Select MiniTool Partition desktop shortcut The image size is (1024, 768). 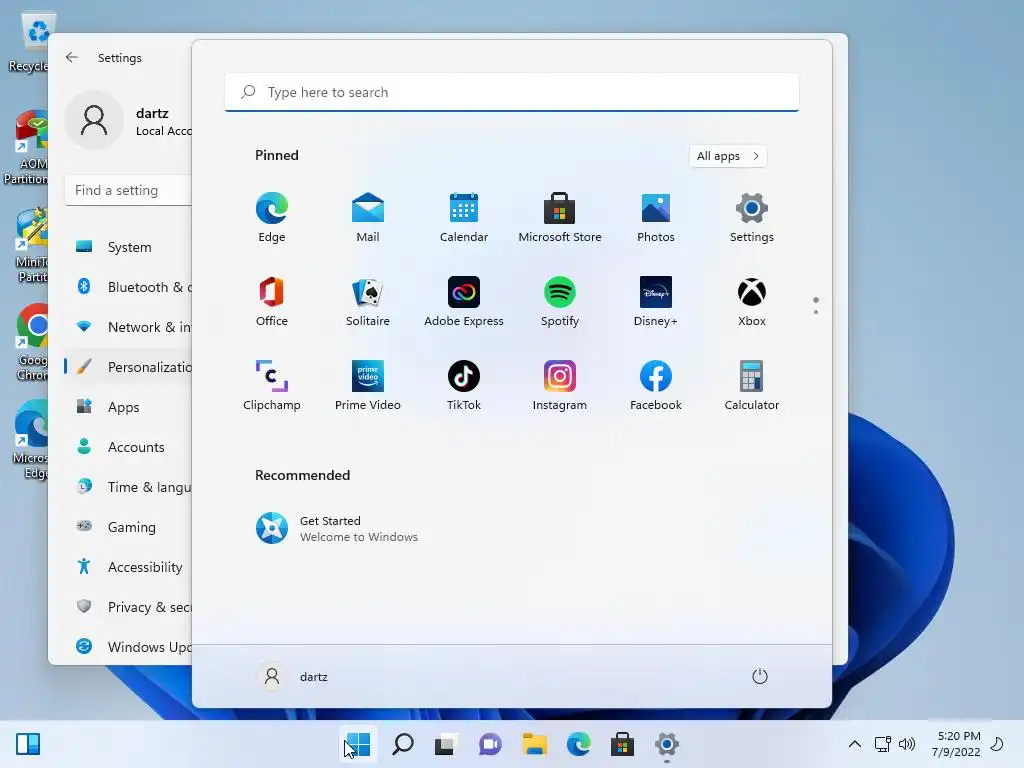click(x=30, y=245)
